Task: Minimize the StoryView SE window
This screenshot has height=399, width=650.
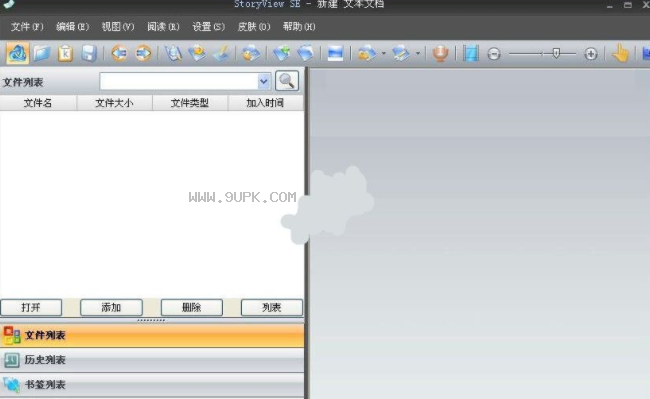Action: pos(609,5)
